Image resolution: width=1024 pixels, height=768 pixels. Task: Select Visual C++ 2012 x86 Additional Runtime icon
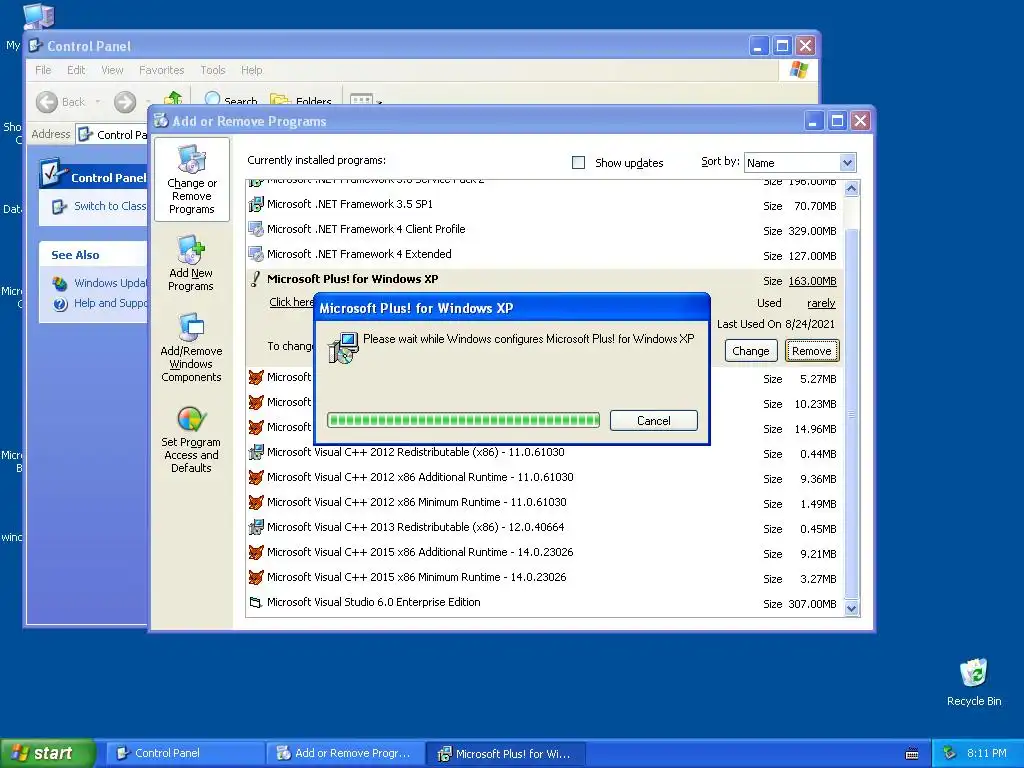coord(256,477)
